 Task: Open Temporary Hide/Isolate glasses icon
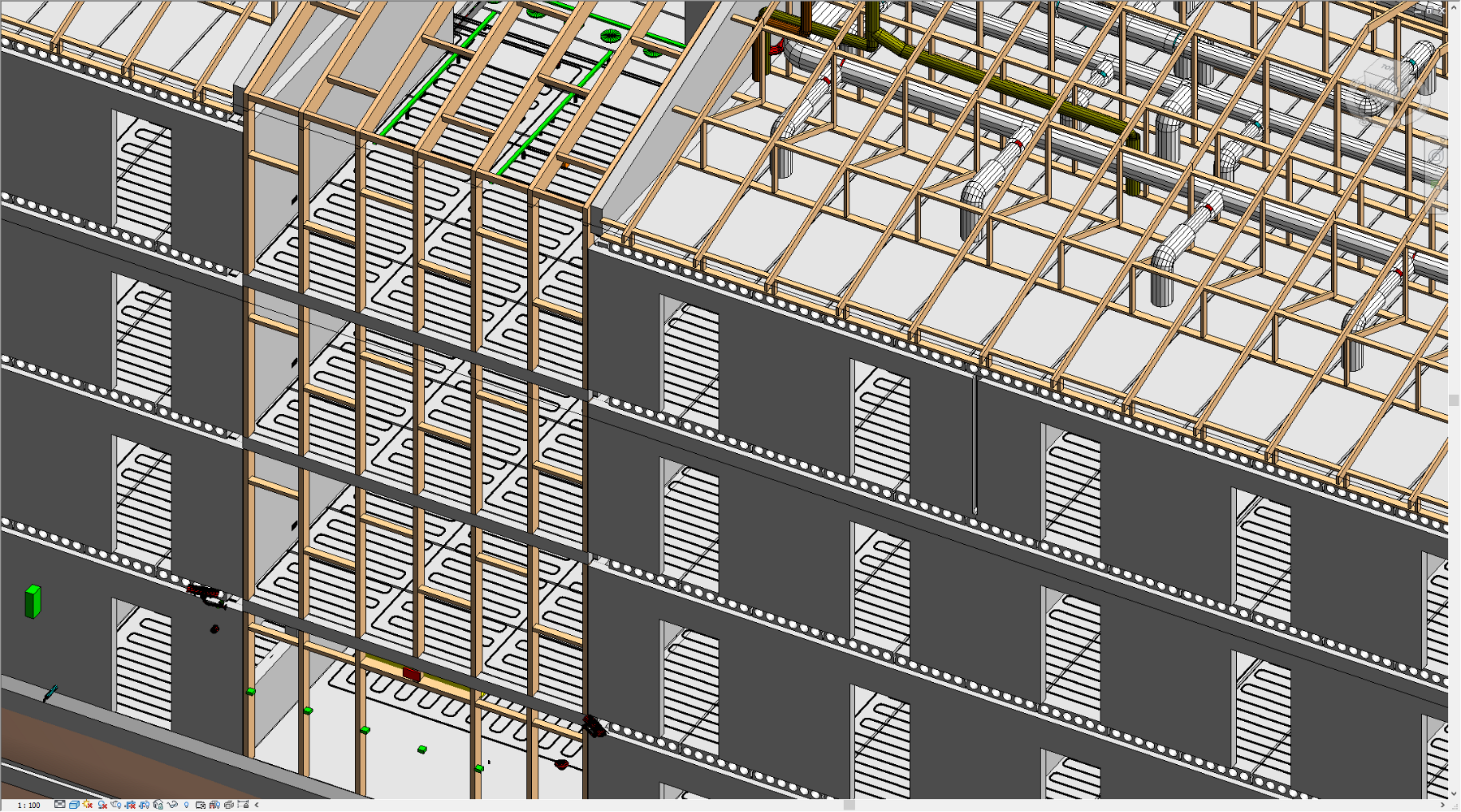[x=172, y=805]
